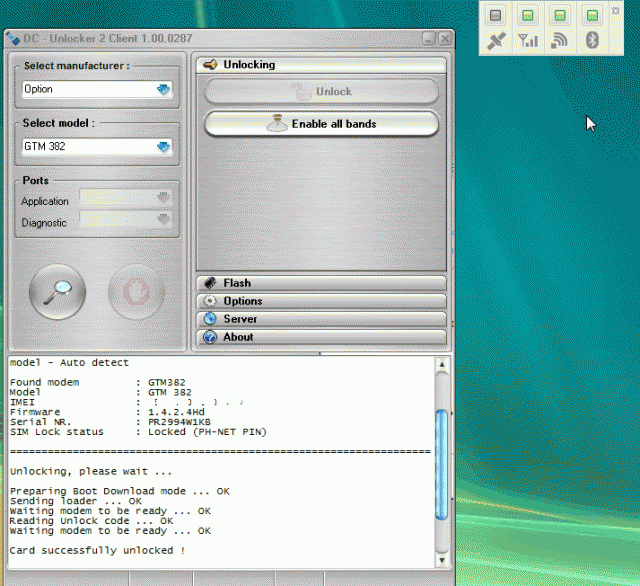Open the model dropdown showing GTM 382

(97, 146)
